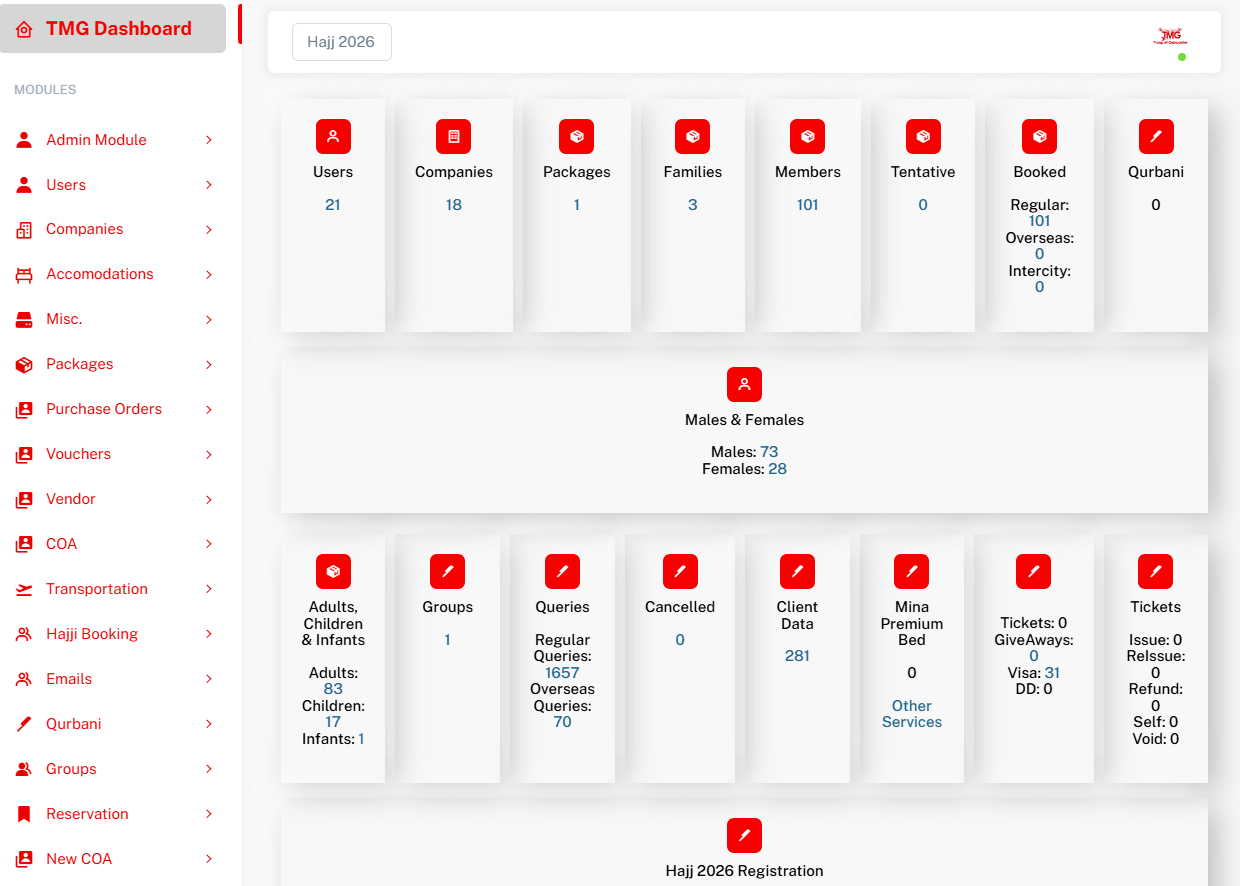The image size is (1240, 886).
Task: Click the Regular Queries count 1657
Action: click(x=562, y=673)
